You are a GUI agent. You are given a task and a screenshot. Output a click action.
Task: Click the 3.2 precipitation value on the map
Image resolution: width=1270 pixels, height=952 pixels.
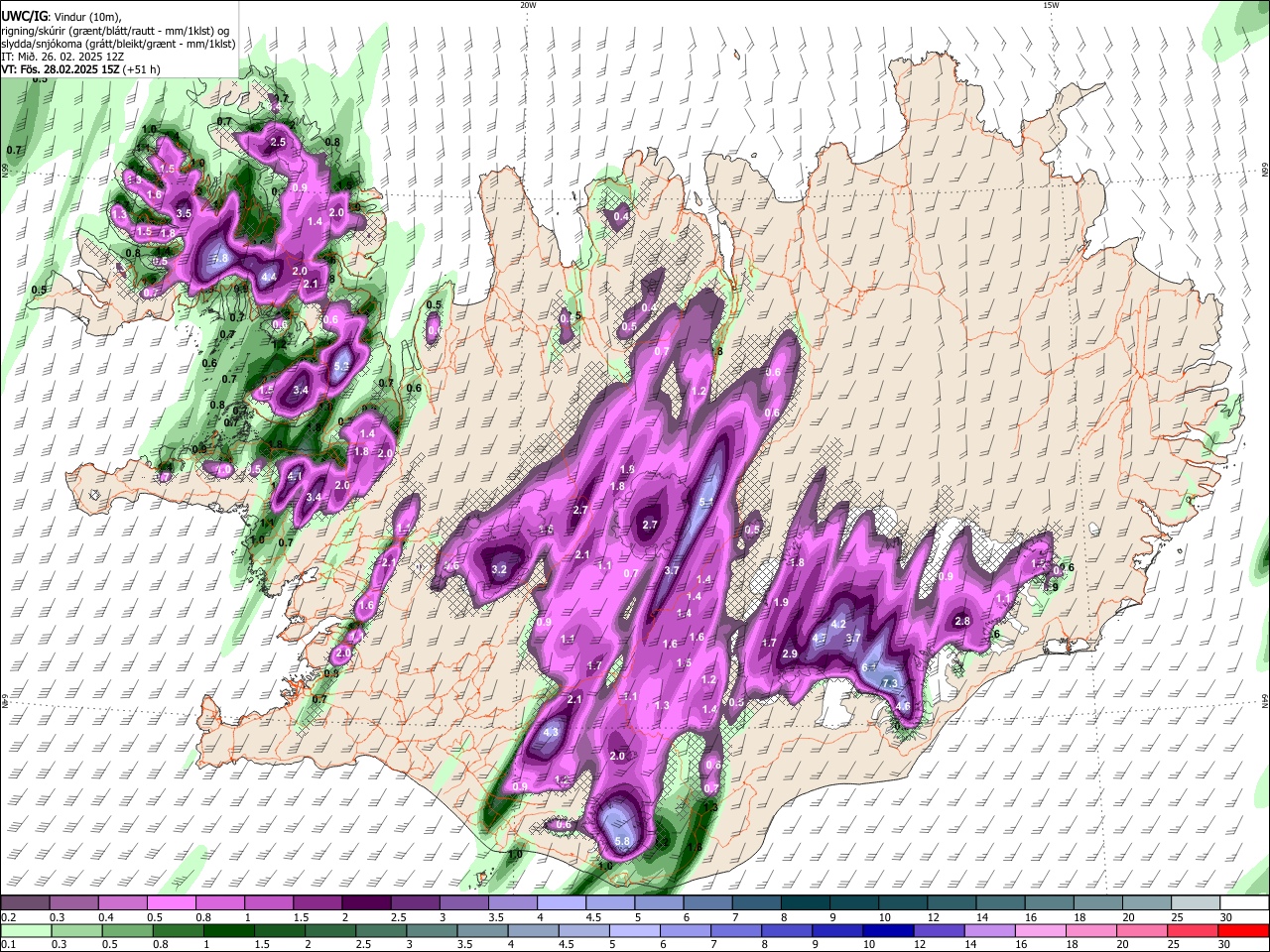coord(499,569)
